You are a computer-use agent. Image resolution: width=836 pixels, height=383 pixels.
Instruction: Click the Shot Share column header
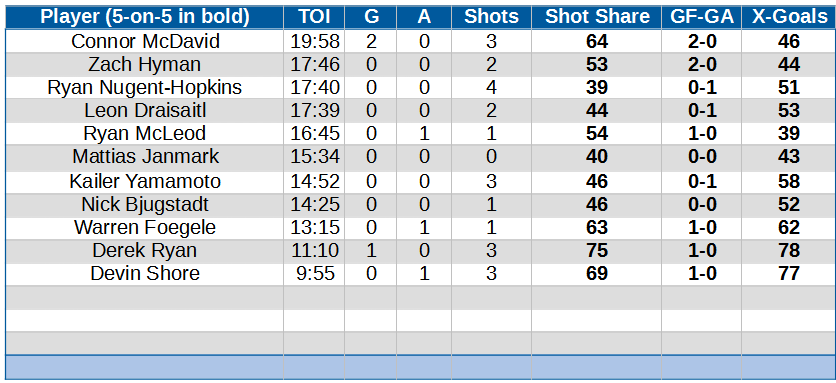597,17
